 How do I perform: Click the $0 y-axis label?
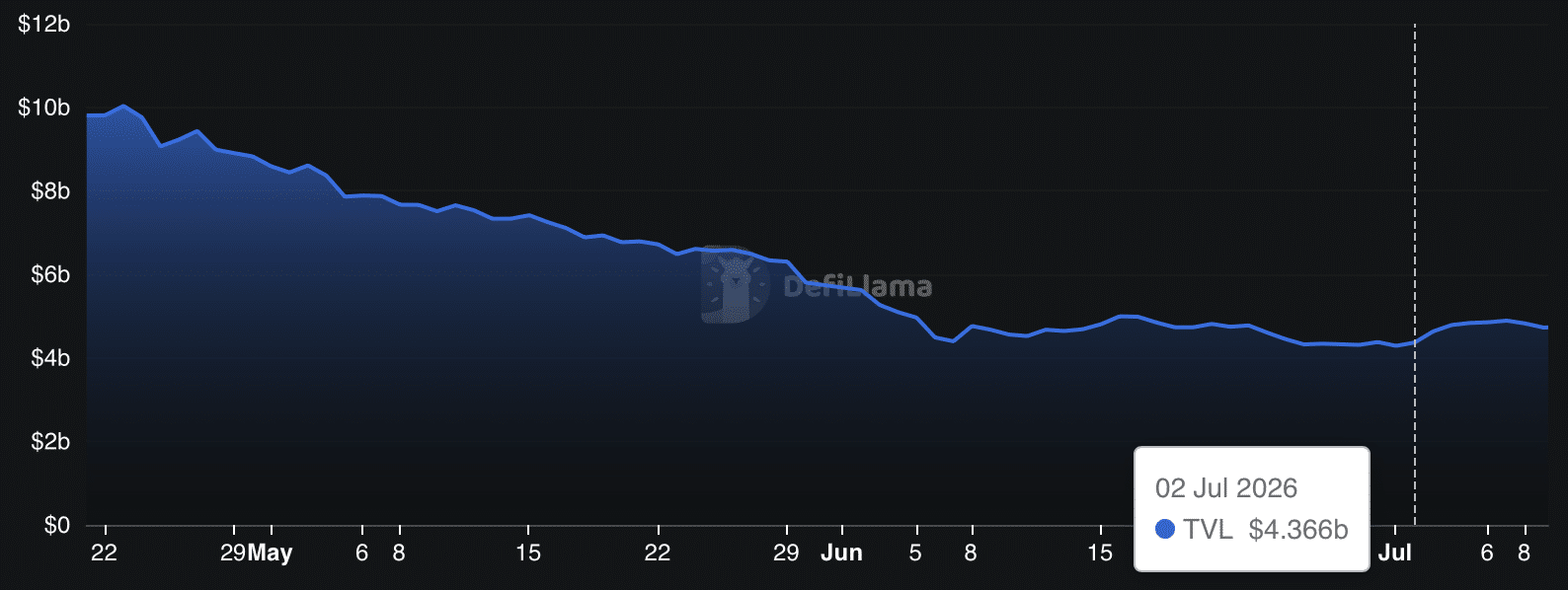pyautogui.click(x=57, y=525)
